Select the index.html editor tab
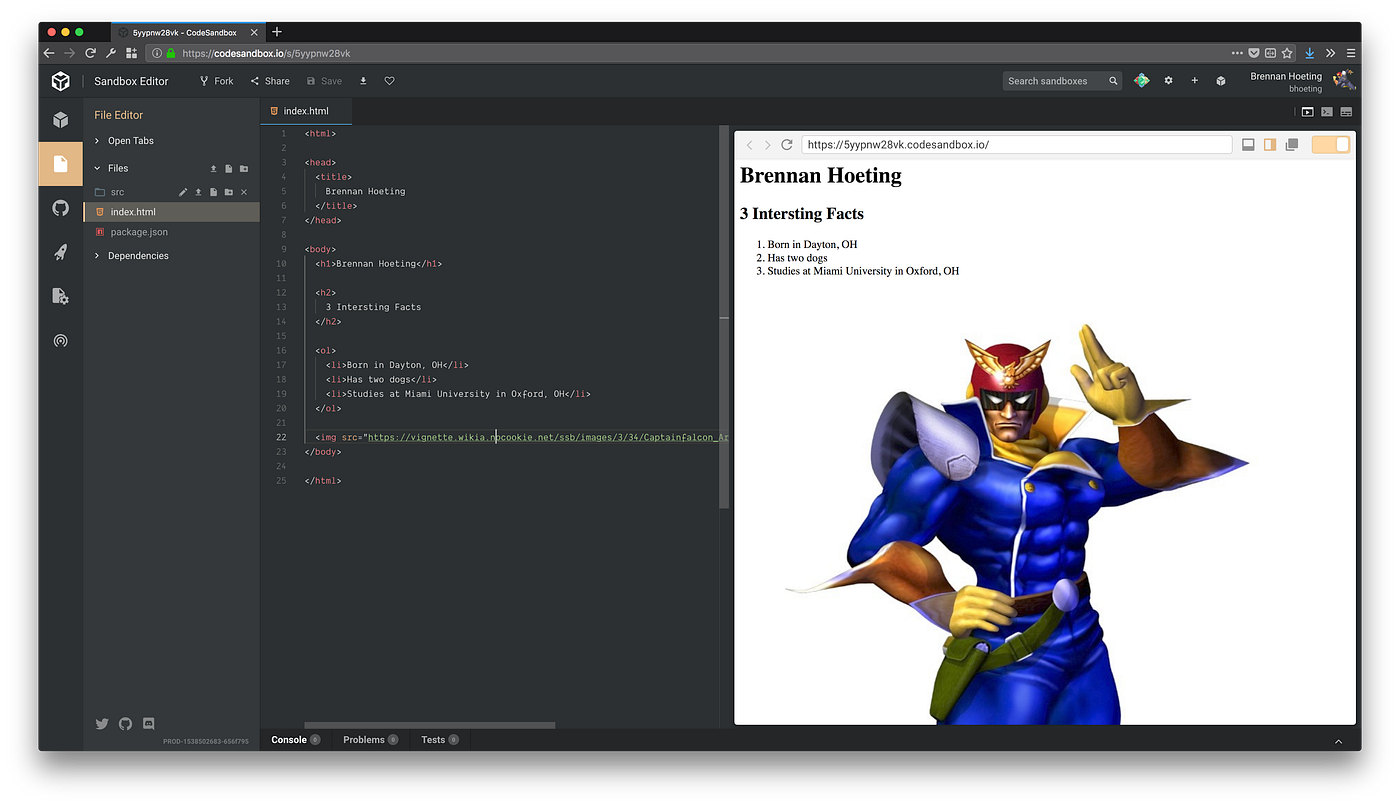Image resolution: width=1400 pixels, height=806 pixels. point(305,111)
